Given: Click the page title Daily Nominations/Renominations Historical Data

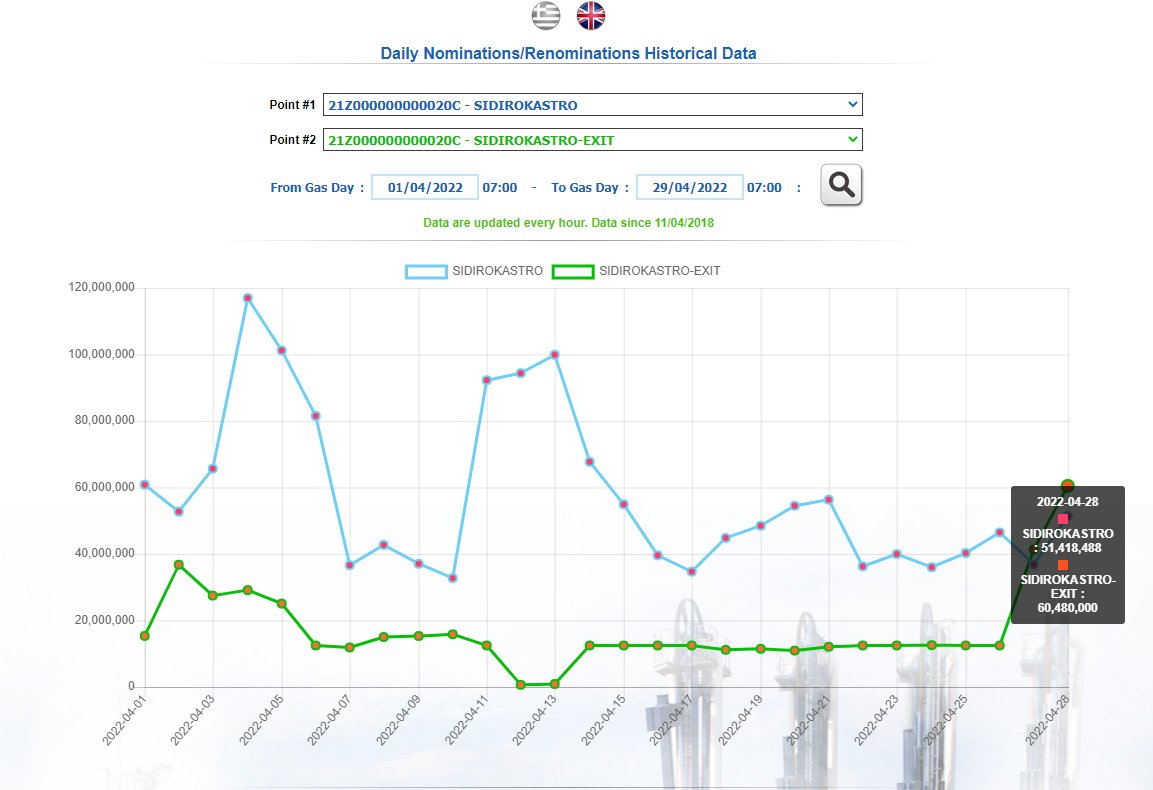Looking at the screenshot, I should pyautogui.click(x=568, y=53).
